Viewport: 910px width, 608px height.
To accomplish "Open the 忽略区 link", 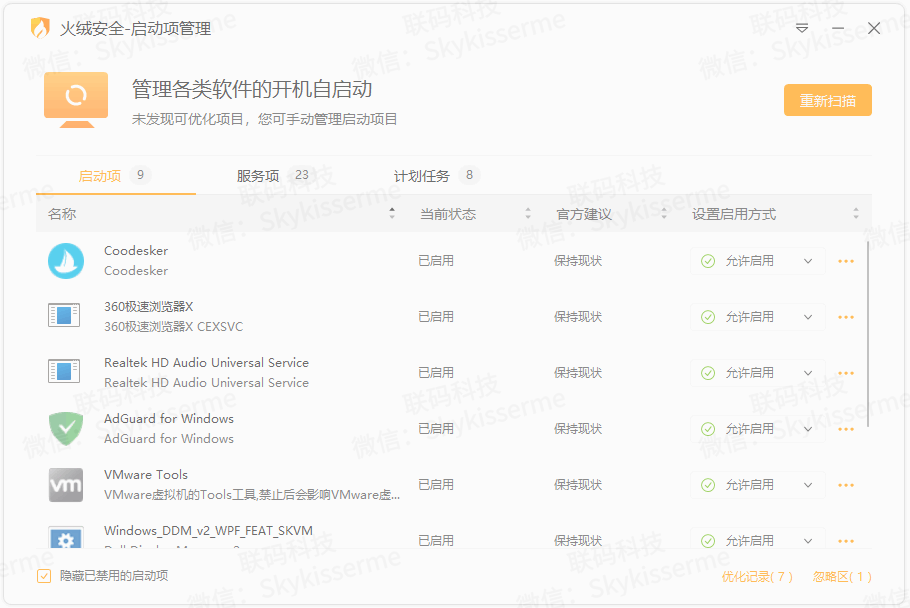I will coord(842,577).
